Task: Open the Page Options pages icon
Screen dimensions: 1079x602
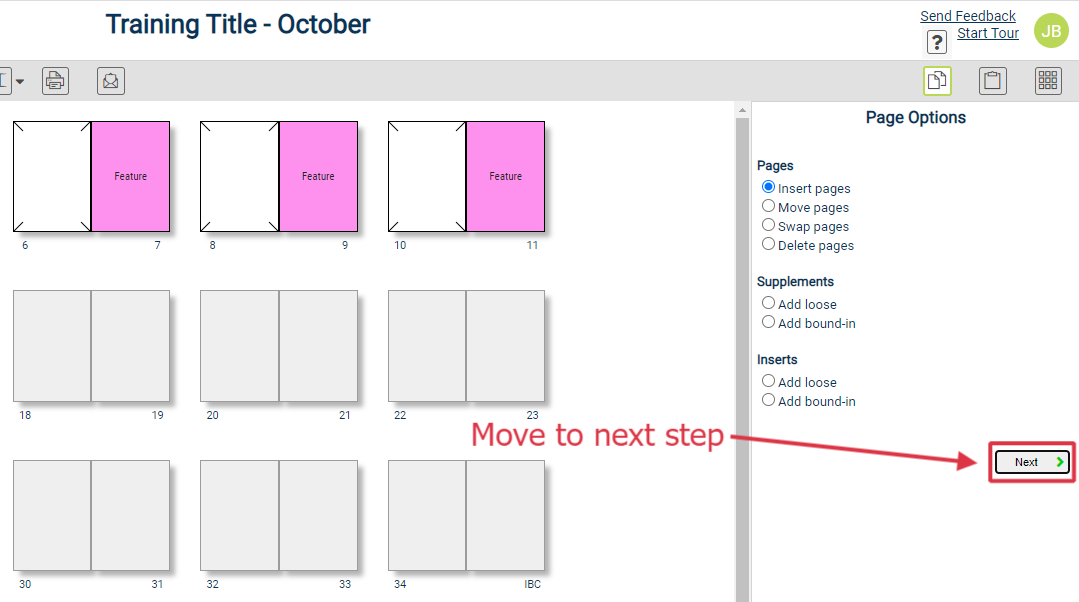Action: pos(937,81)
